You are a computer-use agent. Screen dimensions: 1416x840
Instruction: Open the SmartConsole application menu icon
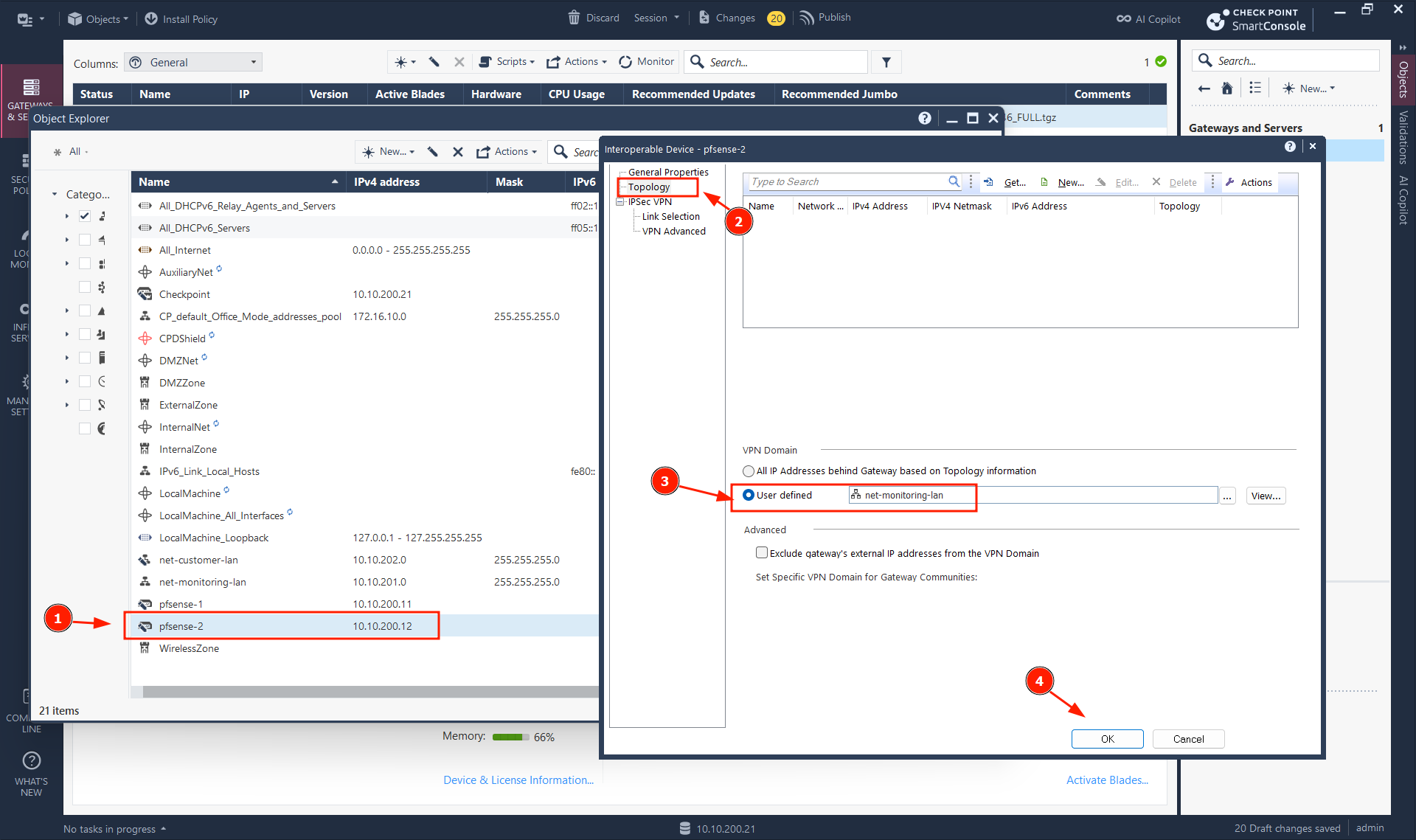pyautogui.click(x=25, y=19)
